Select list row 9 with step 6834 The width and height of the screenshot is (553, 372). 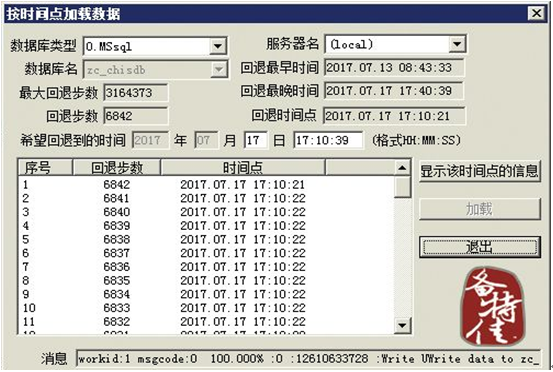click(206, 294)
